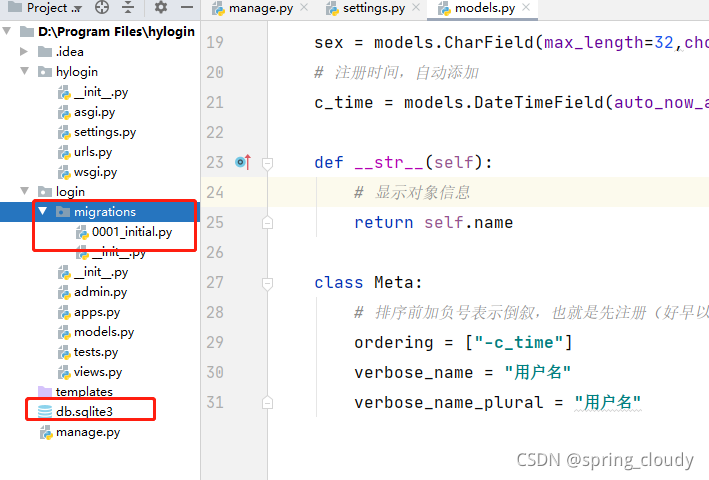
Task: Click the Python file icon of views.py
Action: pyautogui.click(x=64, y=372)
